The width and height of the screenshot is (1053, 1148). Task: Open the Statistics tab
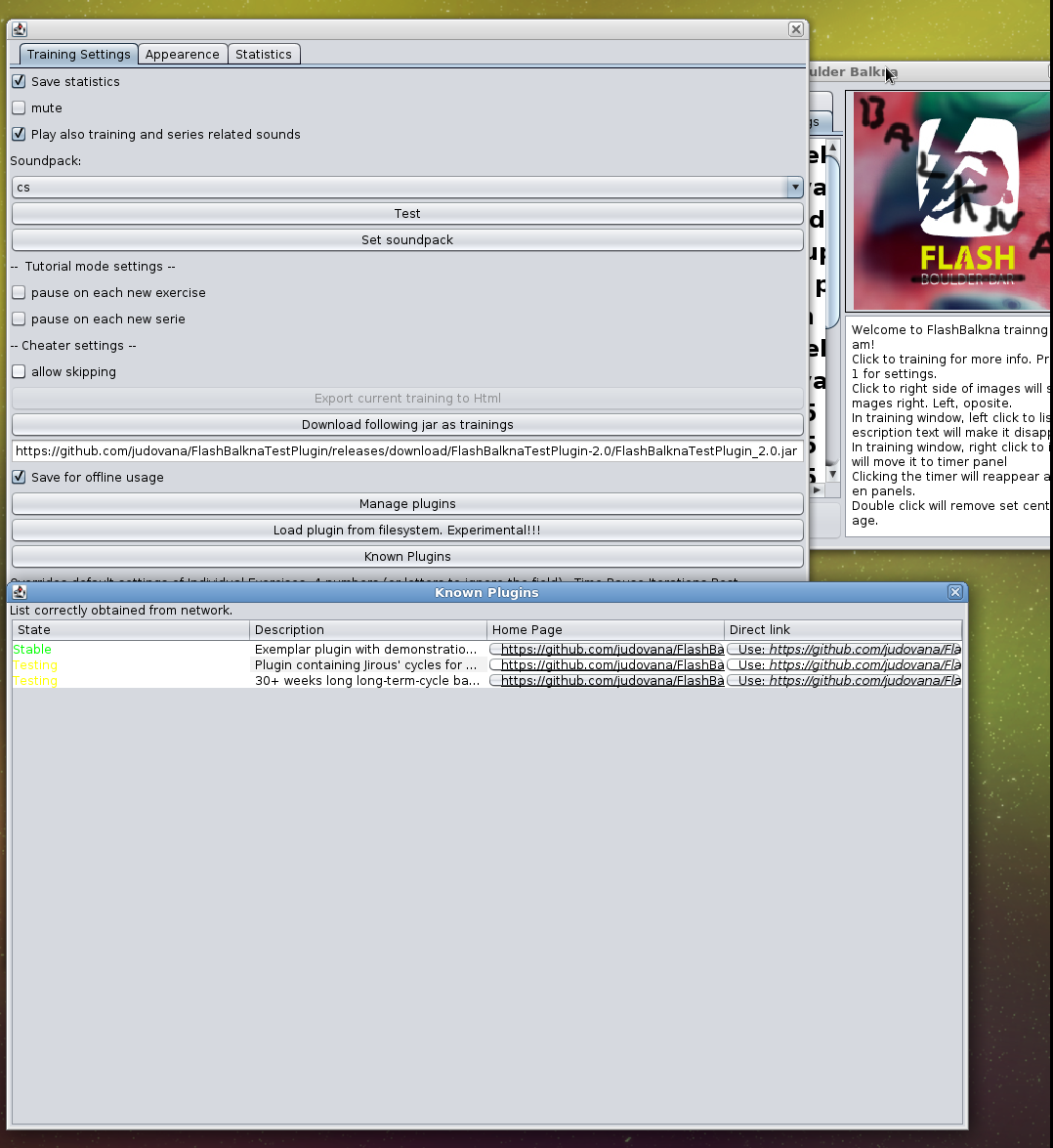(x=264, y=55)
